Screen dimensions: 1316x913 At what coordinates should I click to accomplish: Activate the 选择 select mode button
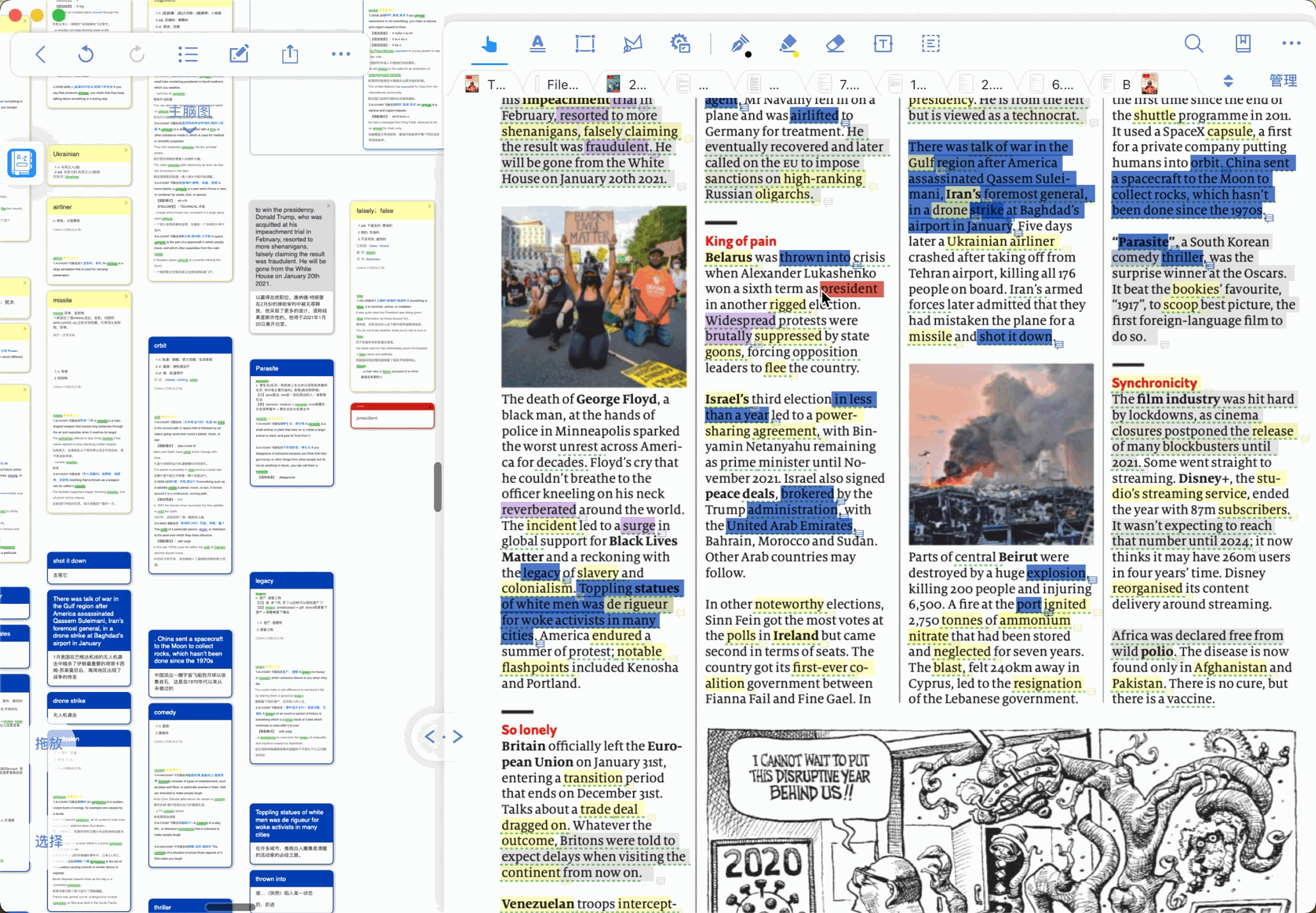point(49,842)
